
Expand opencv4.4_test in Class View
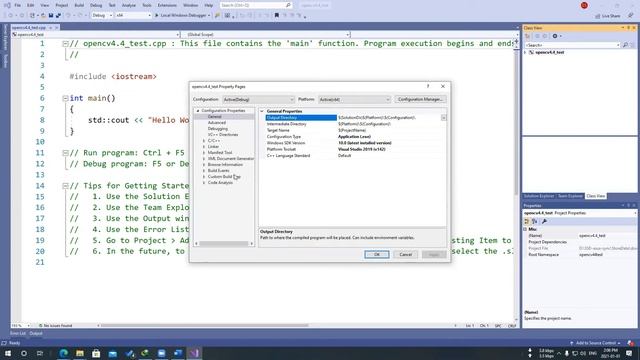tap(526, 52)
